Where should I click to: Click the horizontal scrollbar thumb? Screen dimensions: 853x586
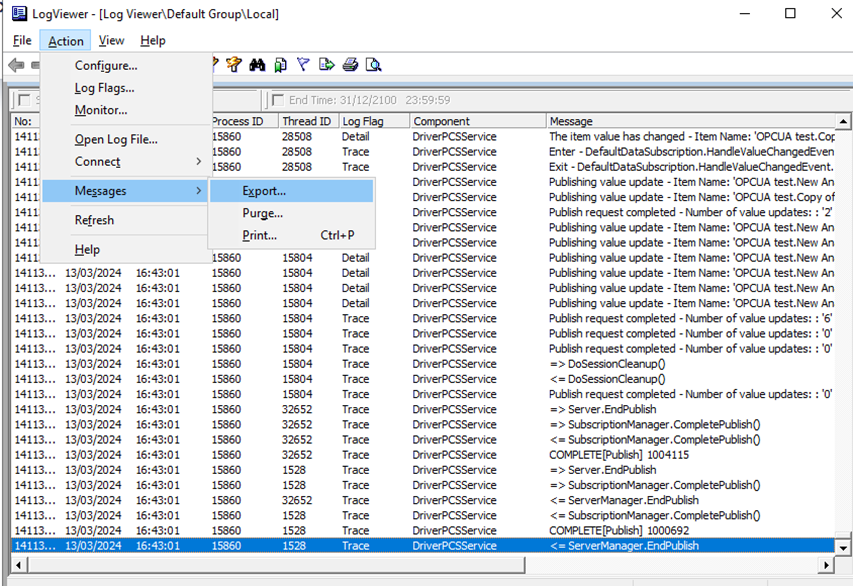(276, 565)
